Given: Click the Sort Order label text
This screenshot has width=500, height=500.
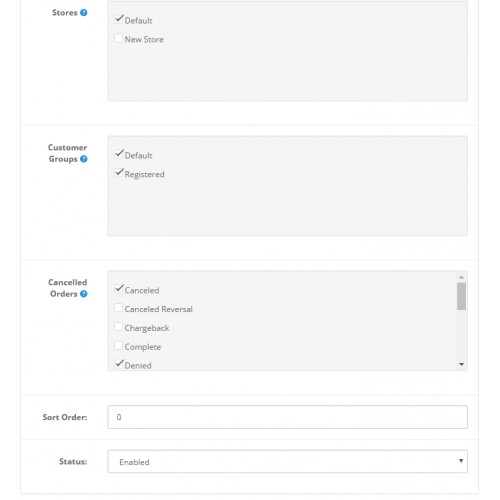Looking at the screenshot, I should tap(65, 417).
